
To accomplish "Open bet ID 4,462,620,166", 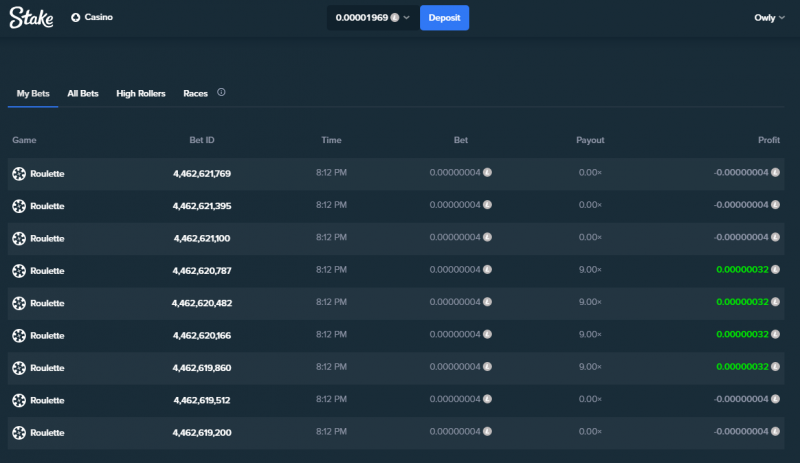I will tap(202, 336).
